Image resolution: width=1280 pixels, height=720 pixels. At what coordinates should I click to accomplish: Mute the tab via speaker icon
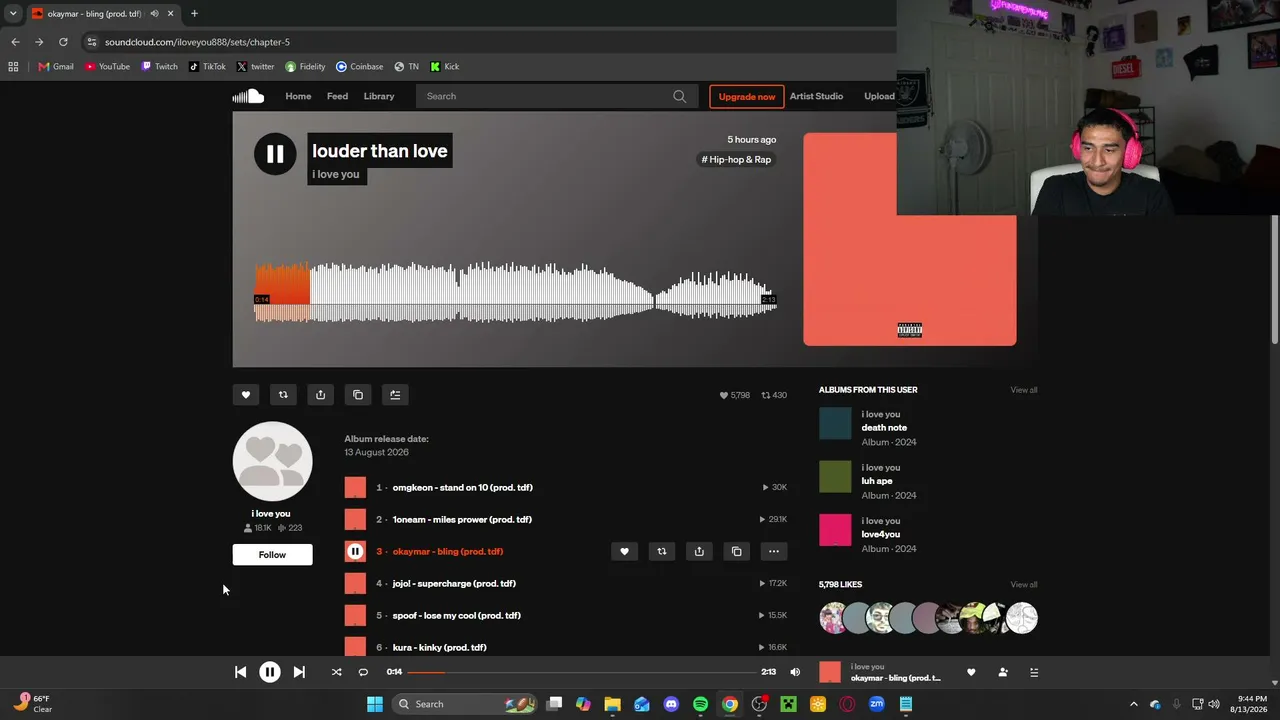(x=154, y=14)
